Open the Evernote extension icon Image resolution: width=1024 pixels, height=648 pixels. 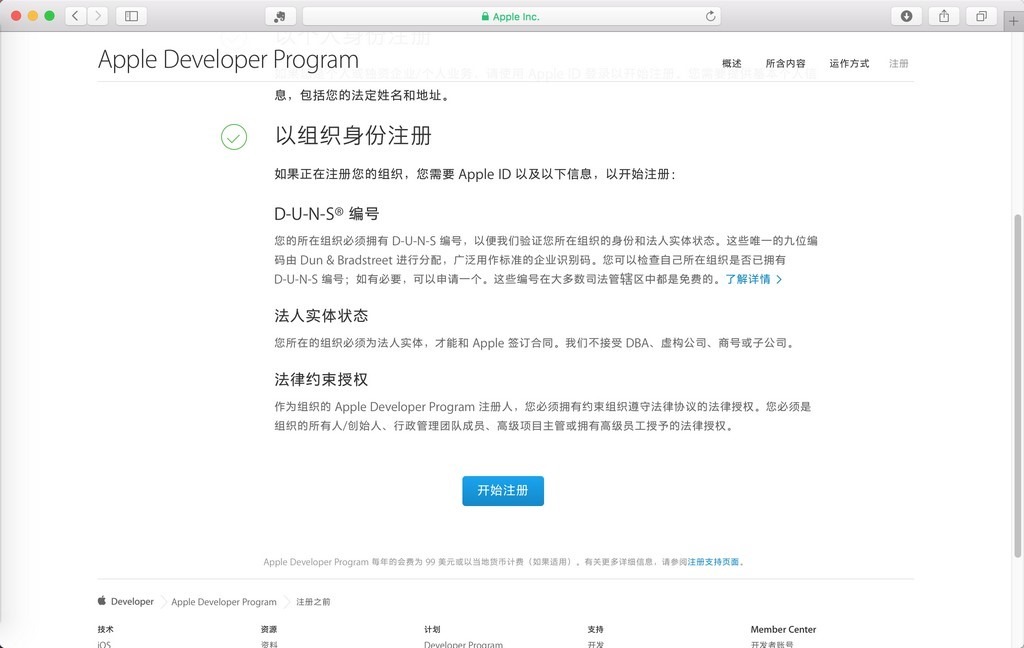click(280, 16)
